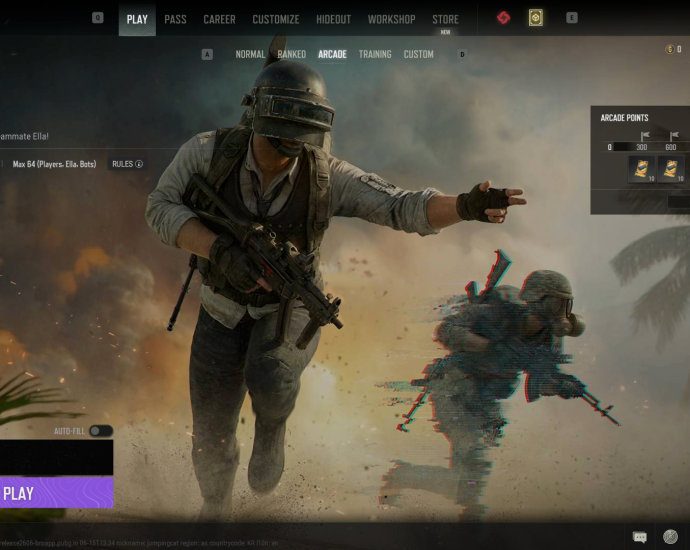Click the build version status text
Image resolution: width=690 pixels, height=550 pixels.
pos(139,543)
